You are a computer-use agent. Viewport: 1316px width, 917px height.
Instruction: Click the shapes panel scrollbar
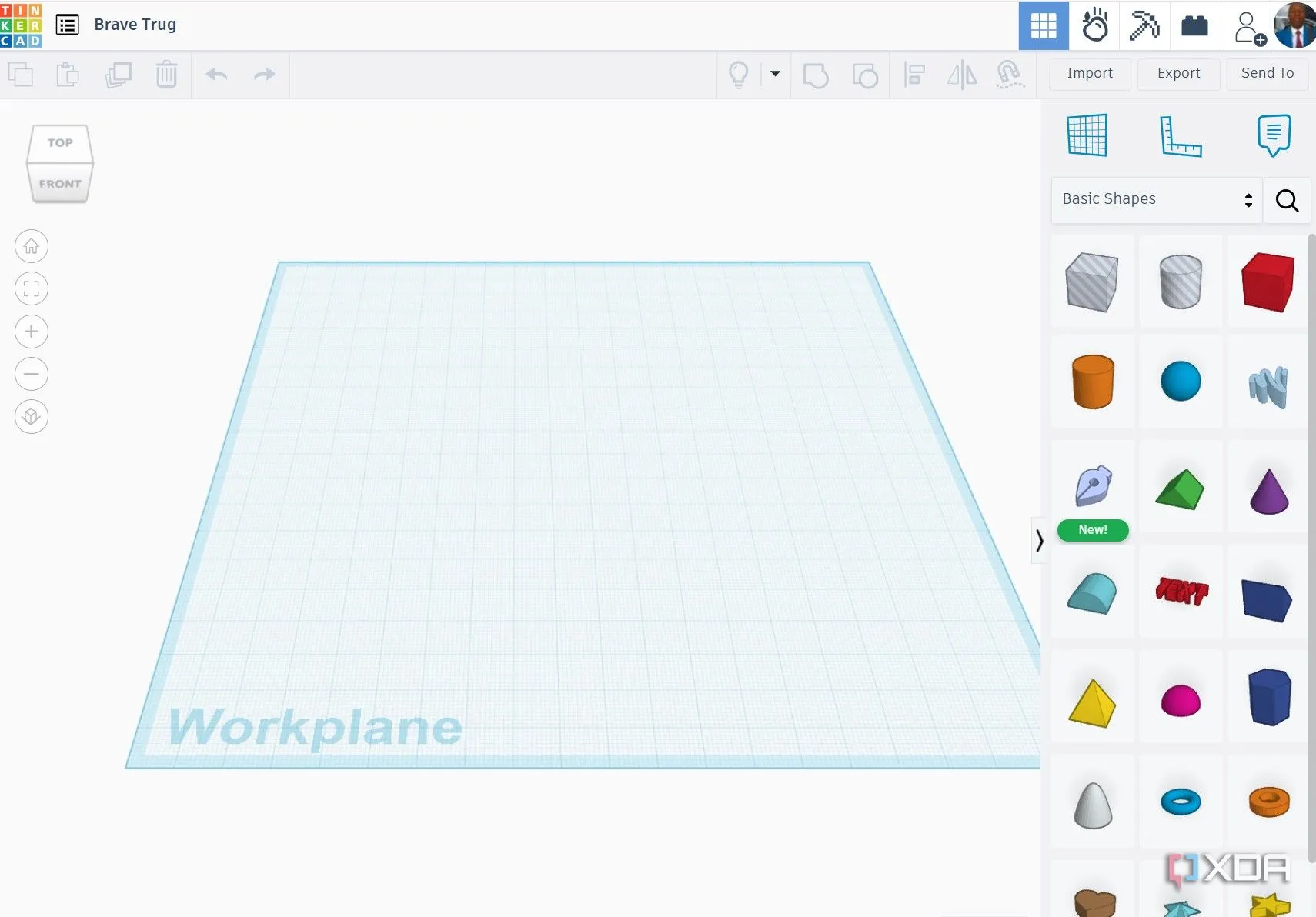[x=1312, y=548]
